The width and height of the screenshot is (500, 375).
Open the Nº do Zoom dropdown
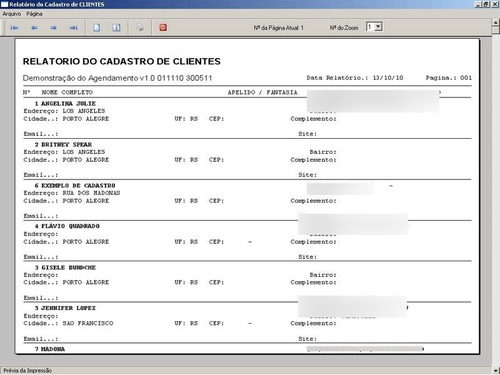pyautogui.click(x=378, y=27)
